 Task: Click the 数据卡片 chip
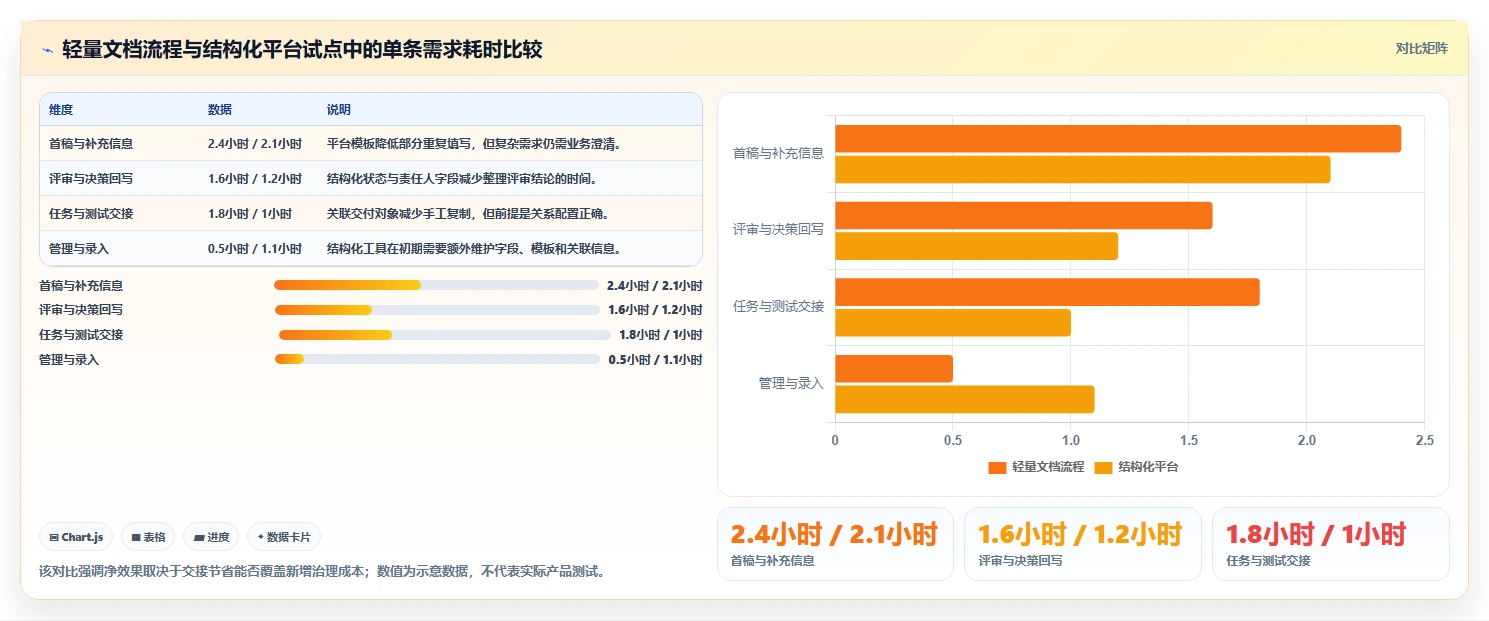pyautogui.click(x=284, y=537)
